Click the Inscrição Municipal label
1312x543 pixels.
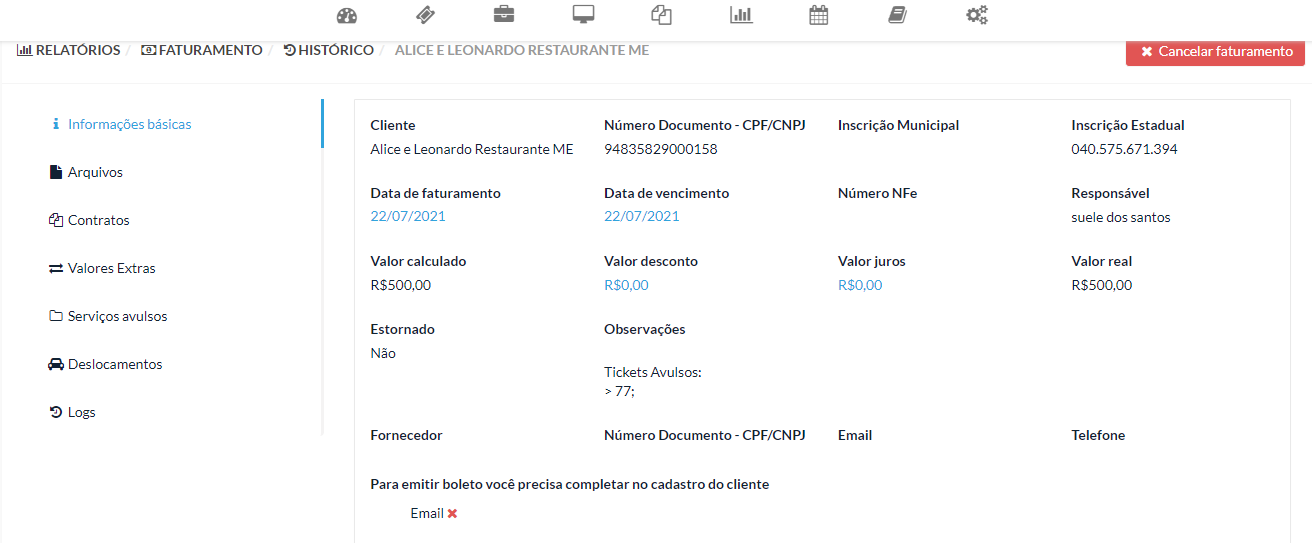pyautogui.click(x=898, y=125)
